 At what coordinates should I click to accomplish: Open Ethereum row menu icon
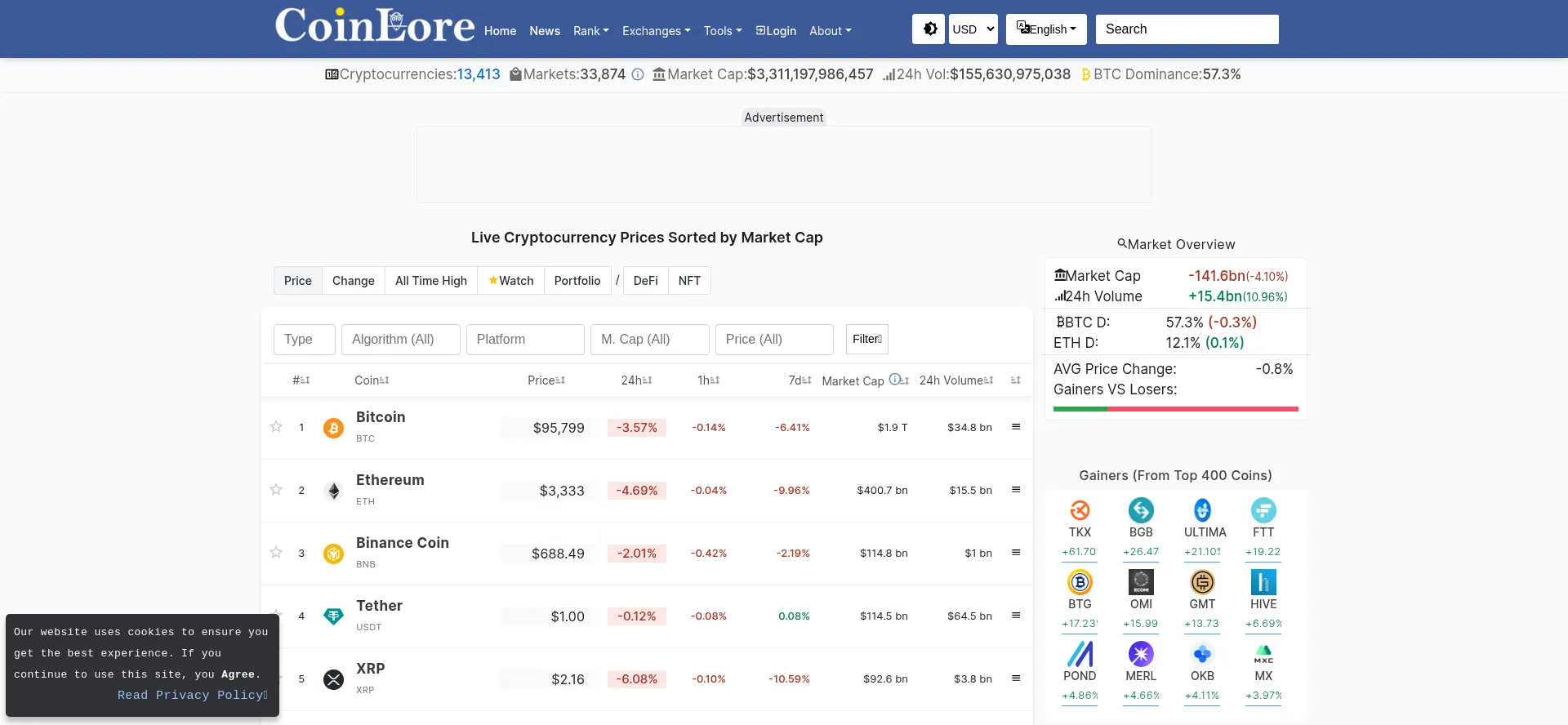[1016, 490]
